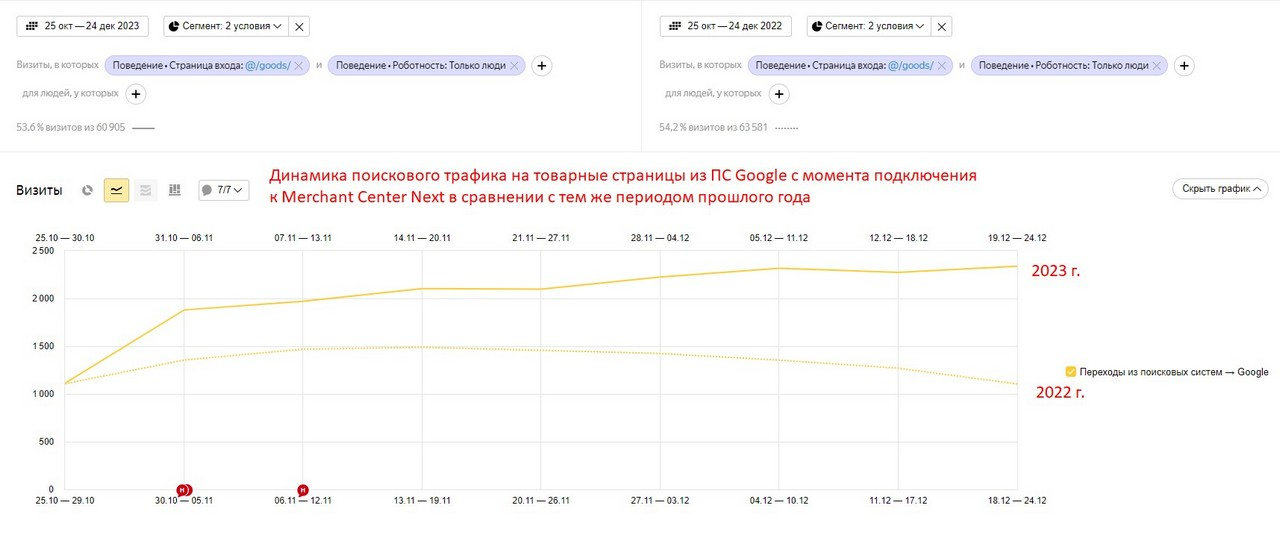
Task: Open the annotation marker at 06.11 — 12.11
Action: [x=303, y=490]
